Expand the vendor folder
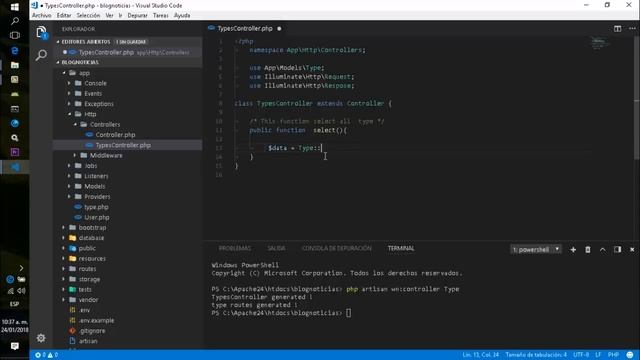 (x=88, y=300)
